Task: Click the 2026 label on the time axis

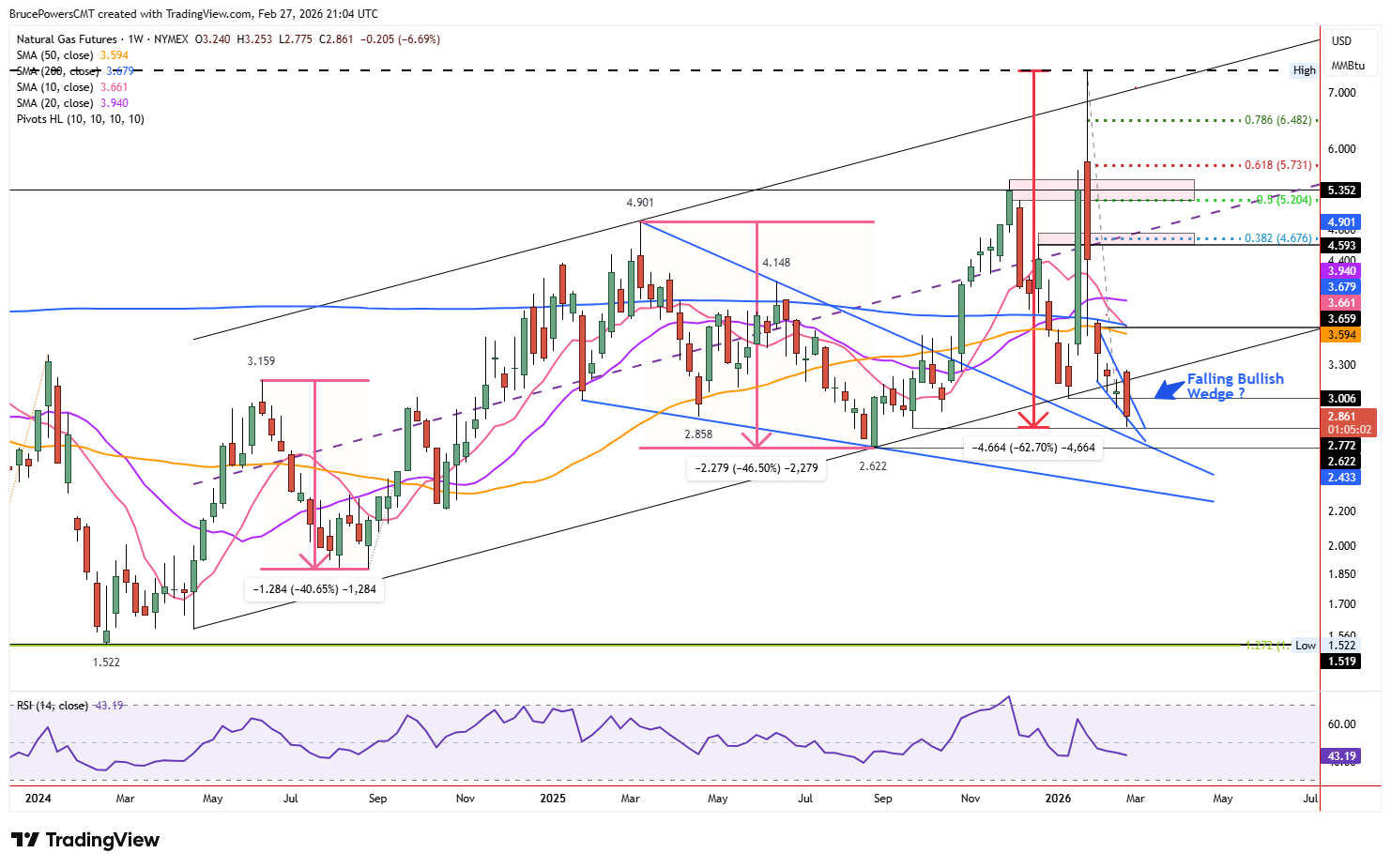Action: pyautogui.click(x=1058, y=799)
